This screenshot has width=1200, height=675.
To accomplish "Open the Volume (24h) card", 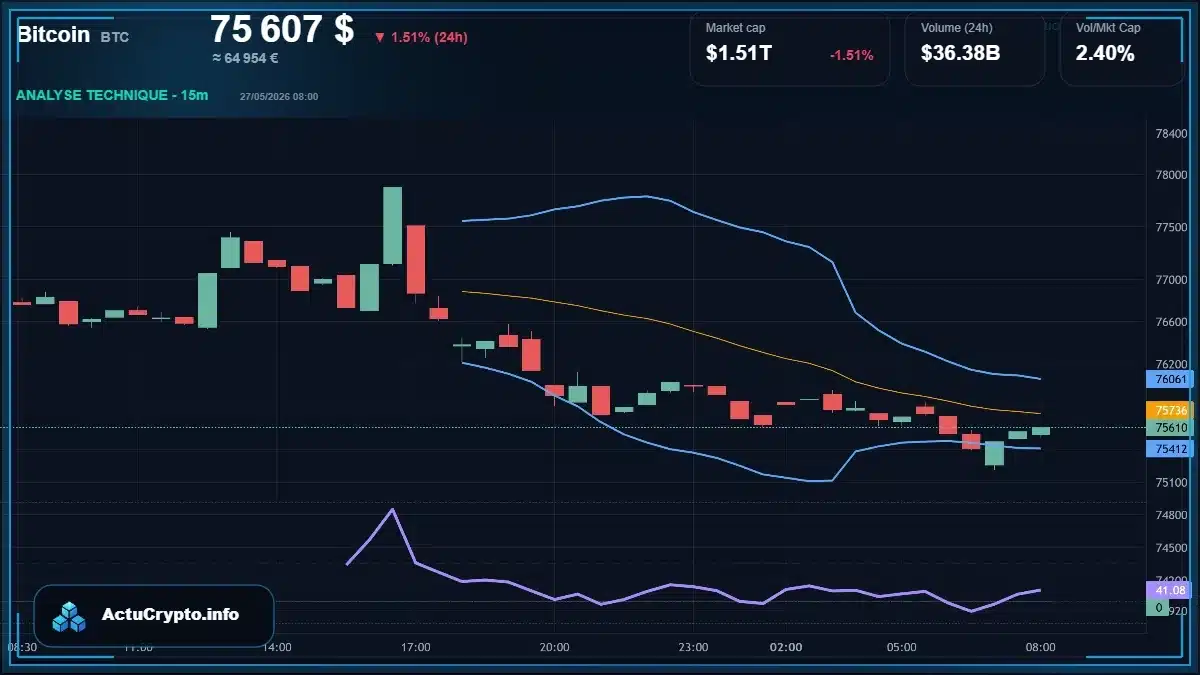I will click(975, 49).
